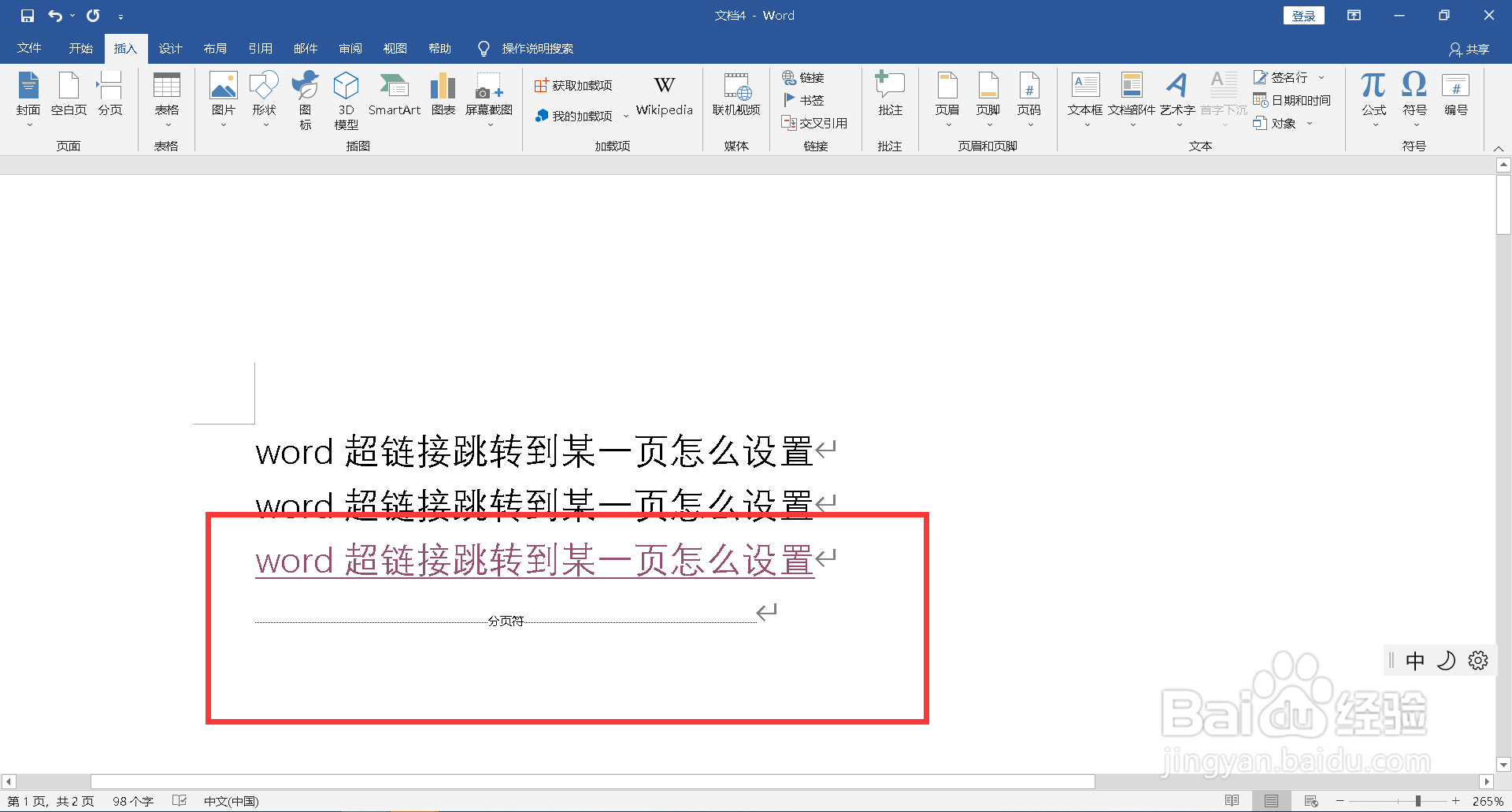The image size is (1512, 812).
Task: Switch to the Mailings (邮件) tab
Action: (306, 48)
